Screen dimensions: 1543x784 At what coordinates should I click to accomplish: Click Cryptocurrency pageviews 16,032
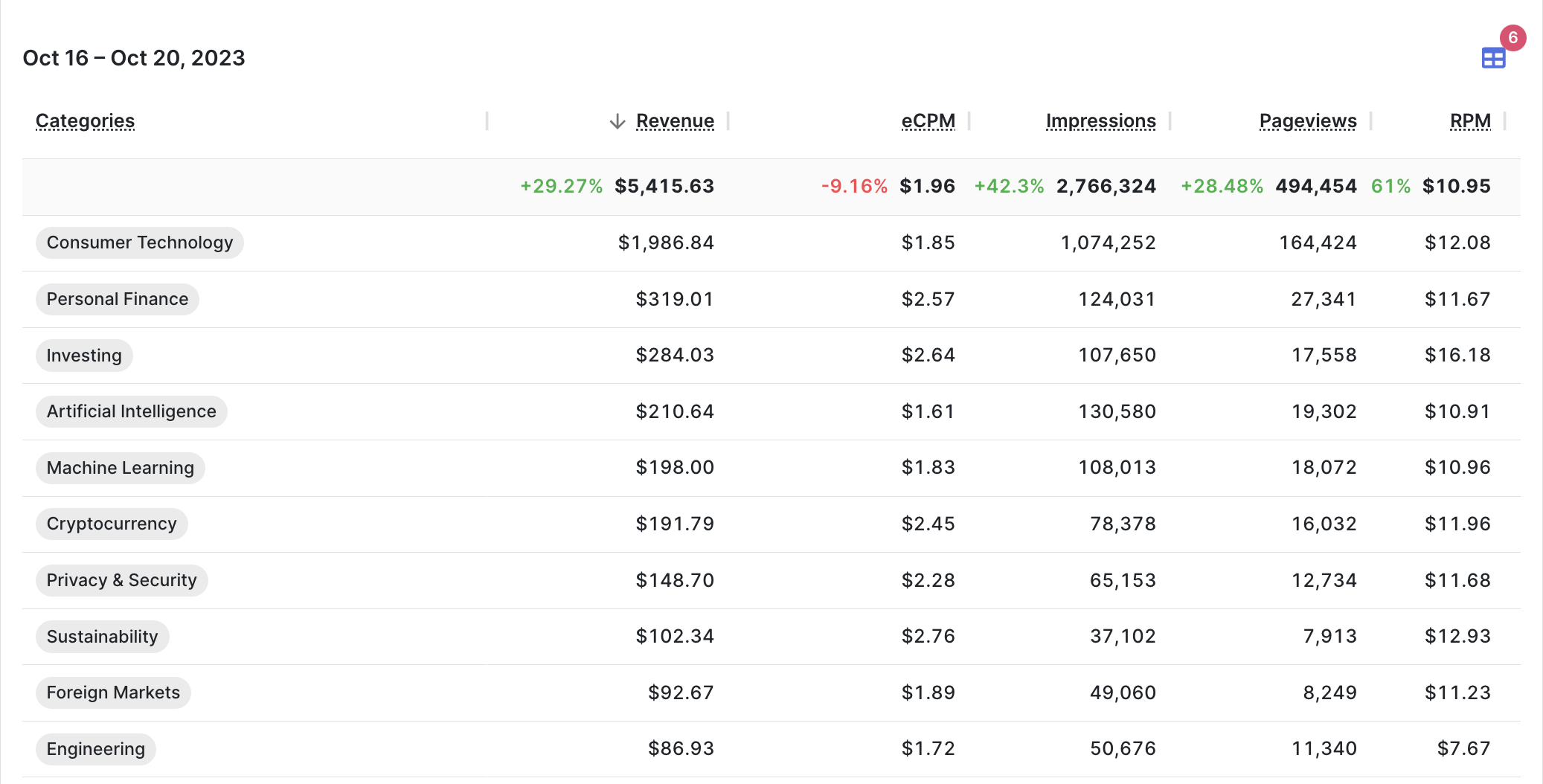1324,524
